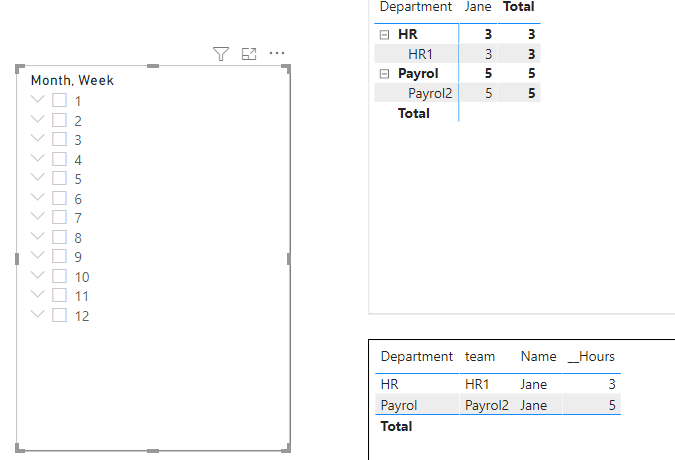Click the slicer's right-edge middle handle
The height and width of the screenshot is (460, 675).
(288, 259)
